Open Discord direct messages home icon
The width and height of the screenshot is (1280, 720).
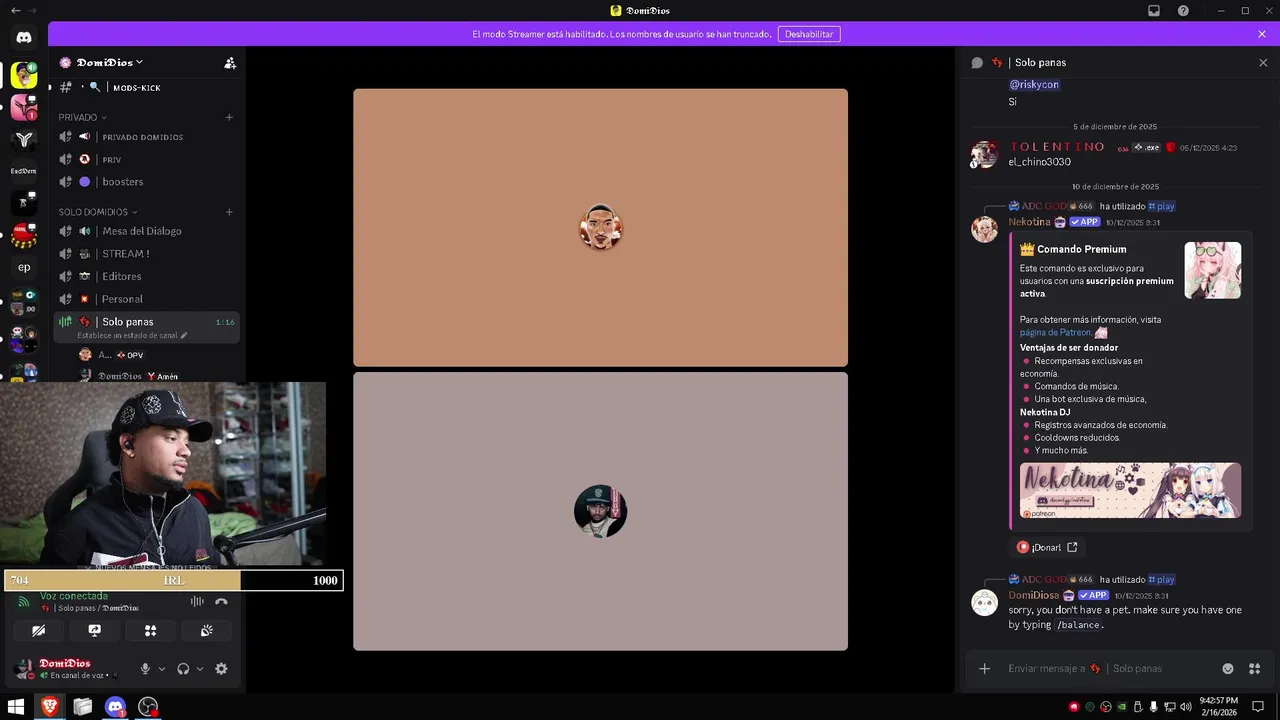pos(24,37)
